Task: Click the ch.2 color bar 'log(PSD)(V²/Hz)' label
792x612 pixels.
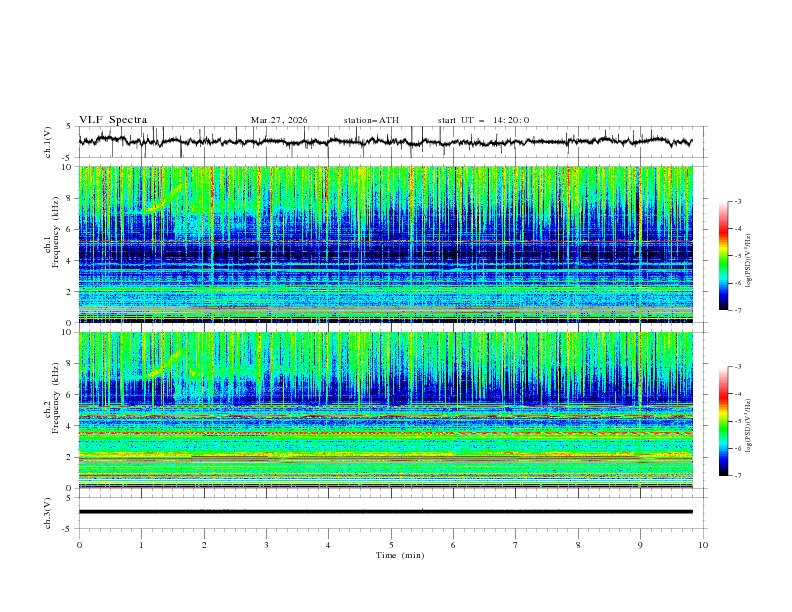Action: click(x=749, y=425)
